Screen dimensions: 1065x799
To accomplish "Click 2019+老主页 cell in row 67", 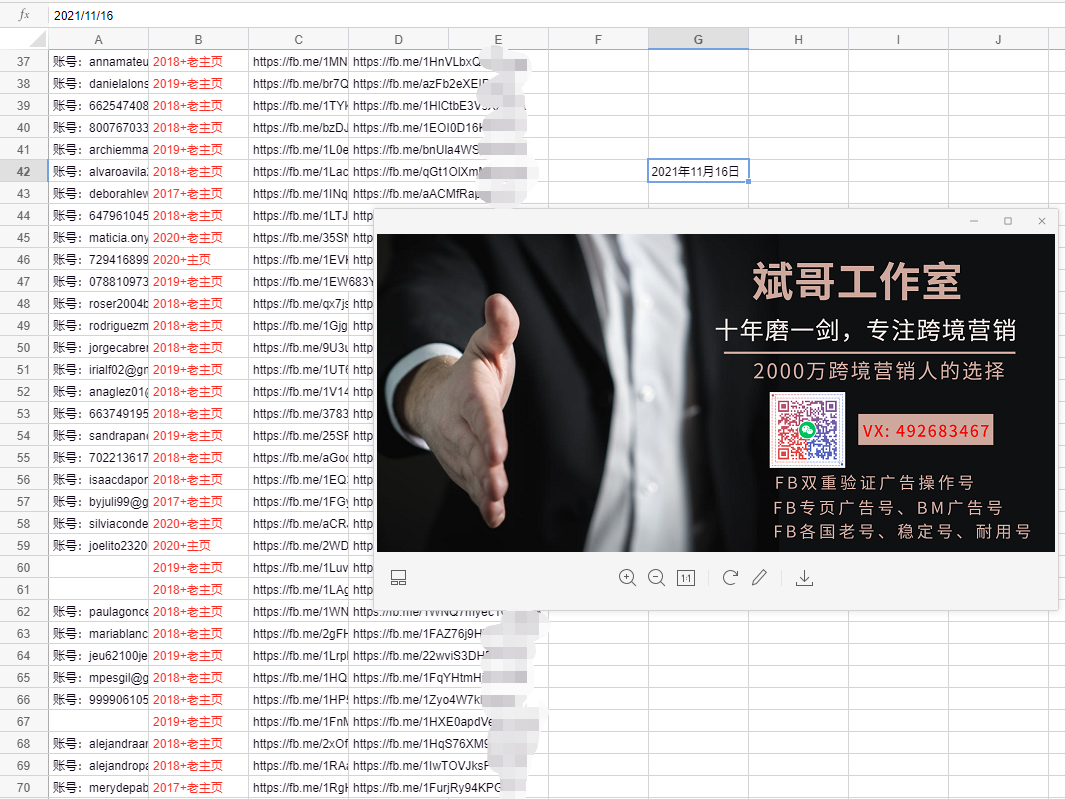I will [198, 722].
